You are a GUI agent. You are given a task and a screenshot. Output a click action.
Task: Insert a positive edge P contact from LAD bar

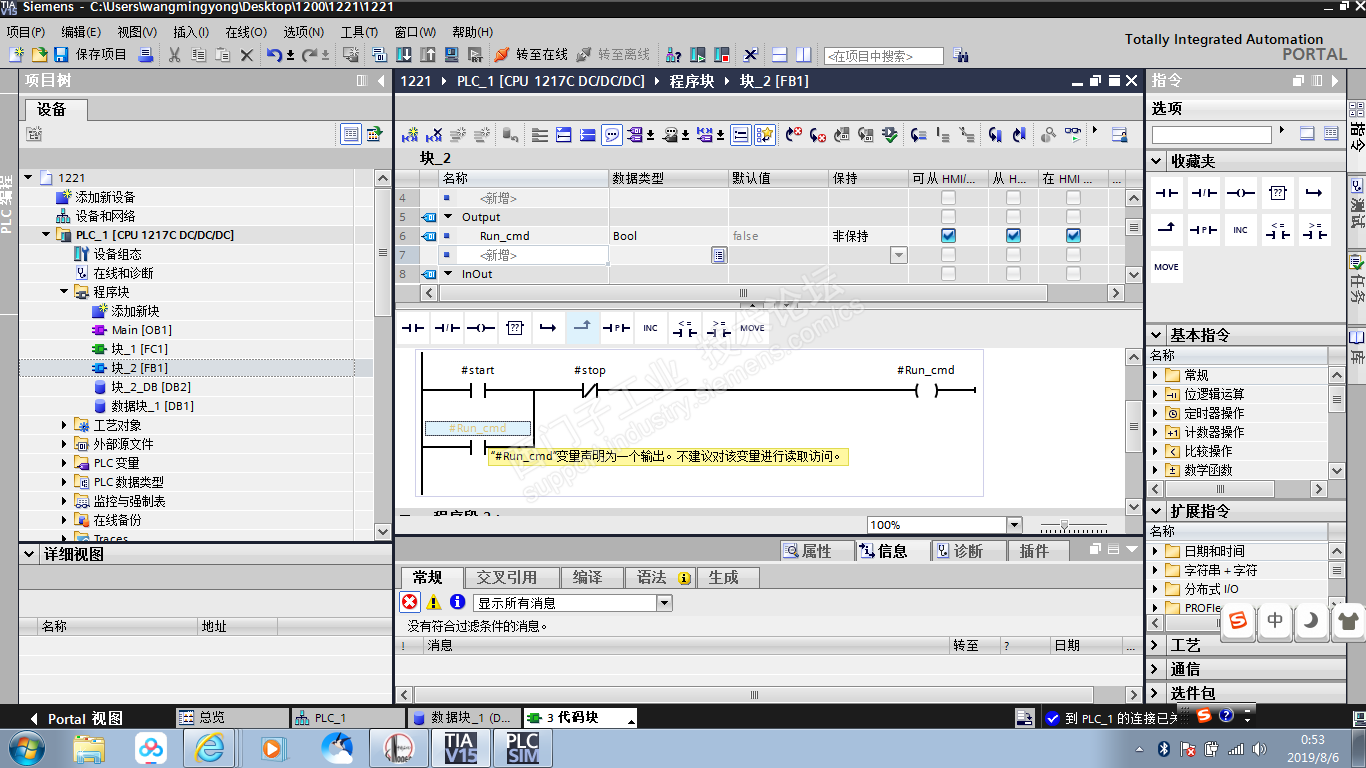tap(616, 327)
